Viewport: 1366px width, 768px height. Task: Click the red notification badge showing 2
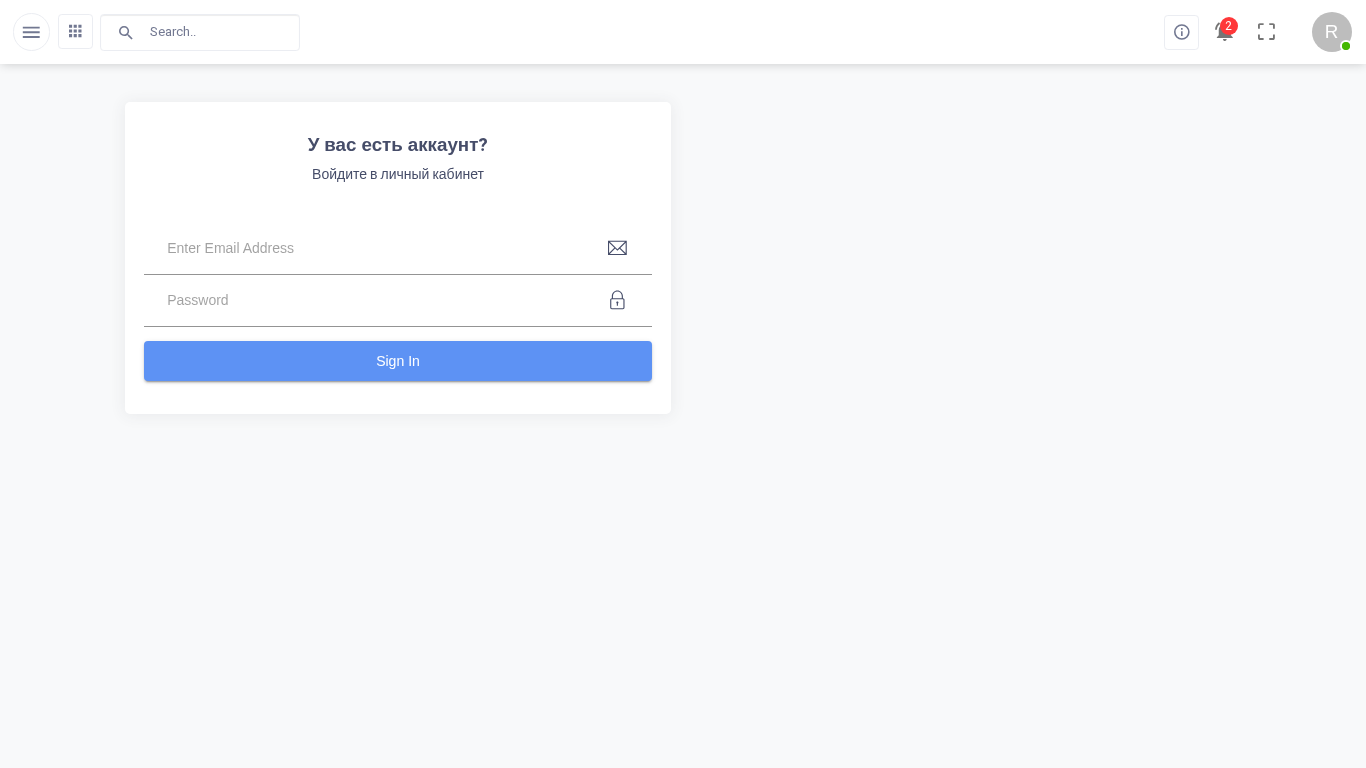tap(1229, 26)
